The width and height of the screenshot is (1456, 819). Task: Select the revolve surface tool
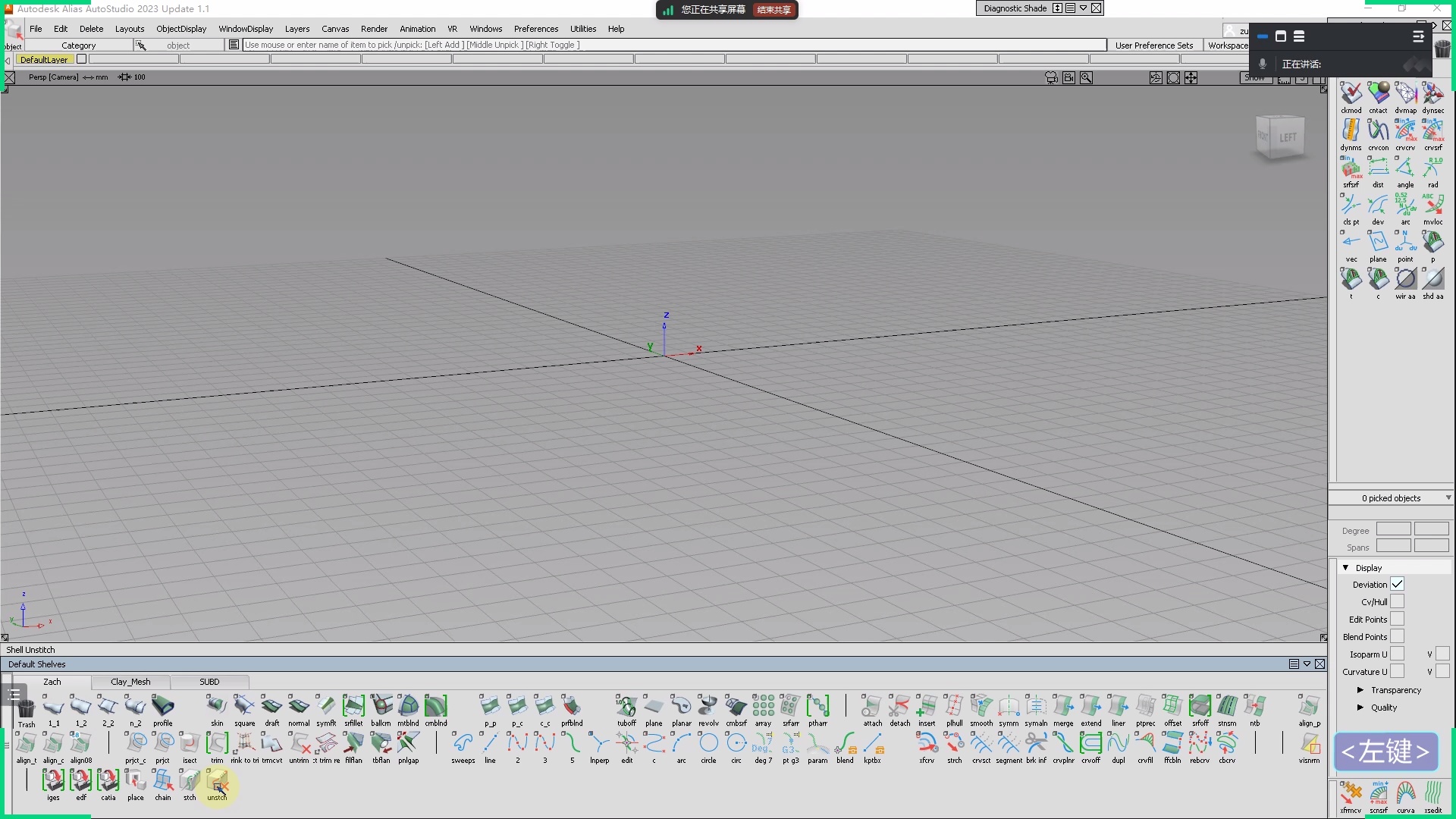click(x=708, y=706)
